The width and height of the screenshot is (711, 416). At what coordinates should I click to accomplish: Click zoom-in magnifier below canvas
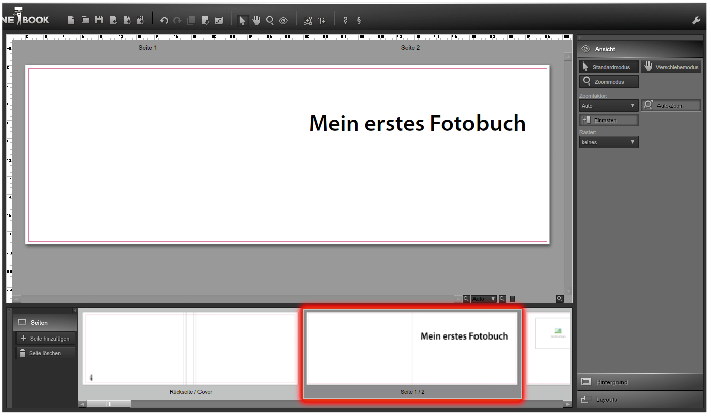click(x=502, y=299)
